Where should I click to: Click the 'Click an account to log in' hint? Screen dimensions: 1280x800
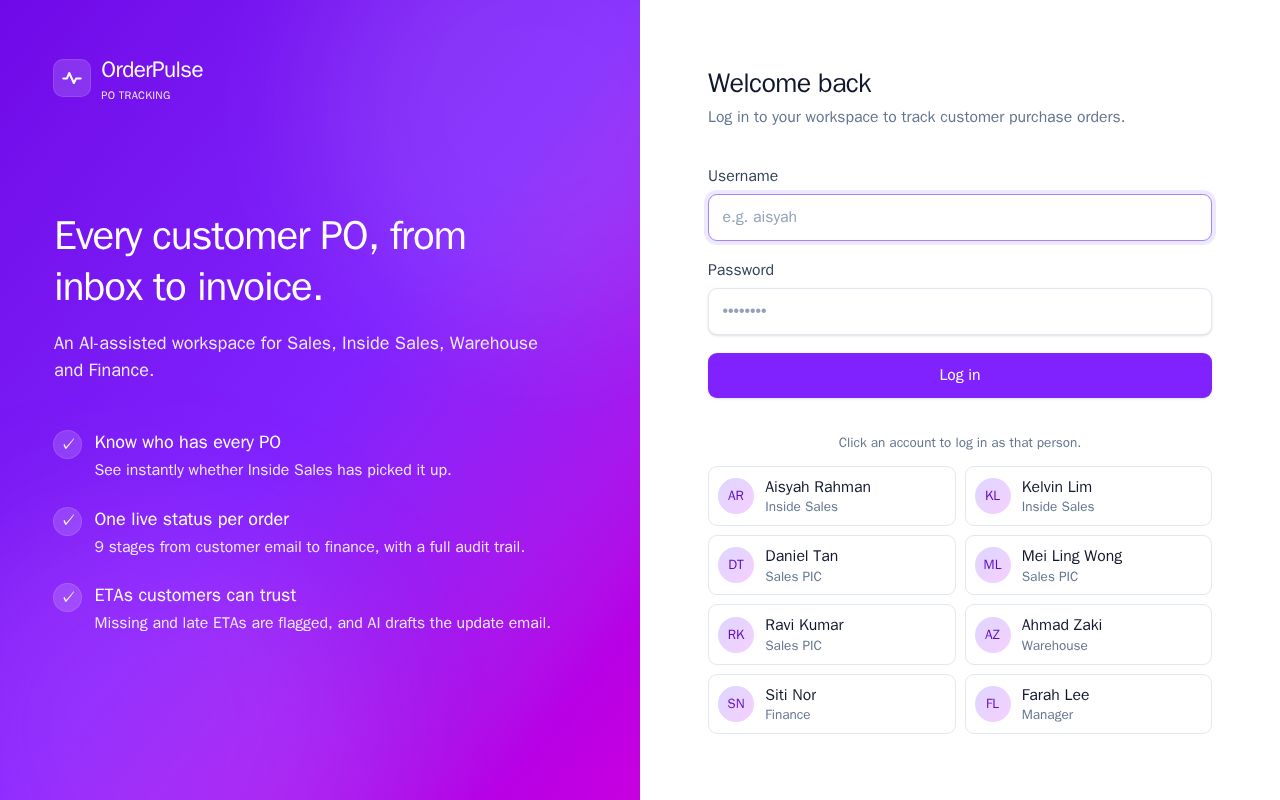tap(960, 443)
